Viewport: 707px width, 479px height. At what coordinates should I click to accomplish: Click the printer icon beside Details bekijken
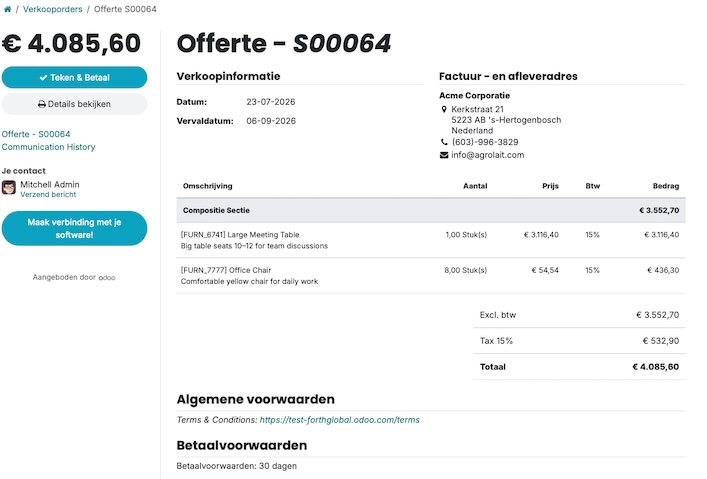tap(42, 104)
